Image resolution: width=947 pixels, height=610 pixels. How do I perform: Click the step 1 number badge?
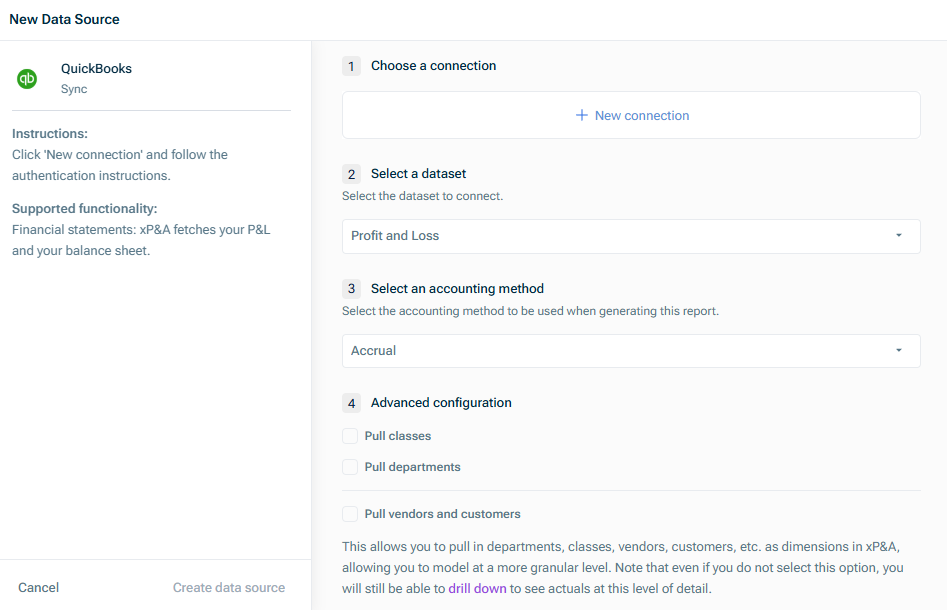(x=351, y=66)
